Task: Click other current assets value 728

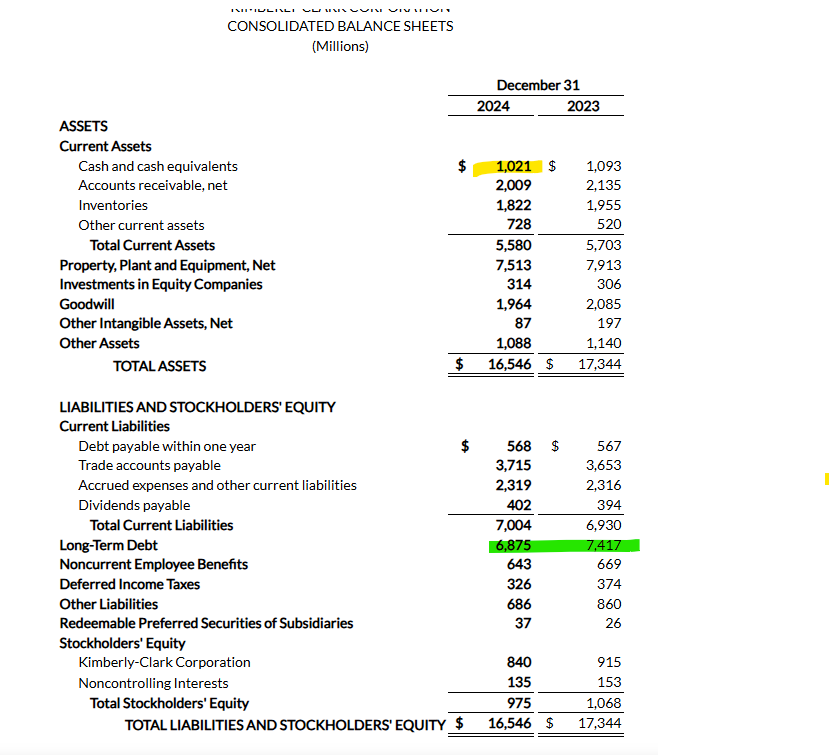Action: pos(519,224)
